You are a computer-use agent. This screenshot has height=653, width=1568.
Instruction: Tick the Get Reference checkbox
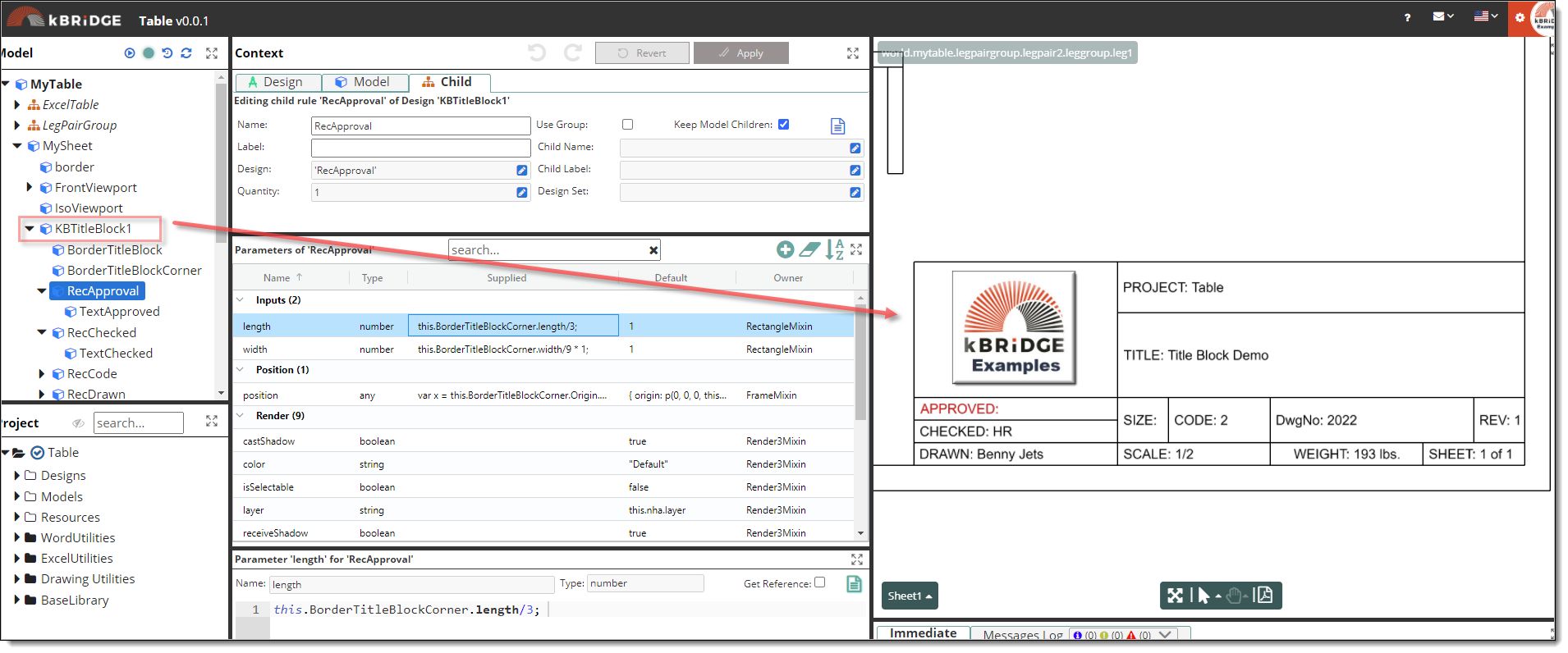[x=819, y=583]
